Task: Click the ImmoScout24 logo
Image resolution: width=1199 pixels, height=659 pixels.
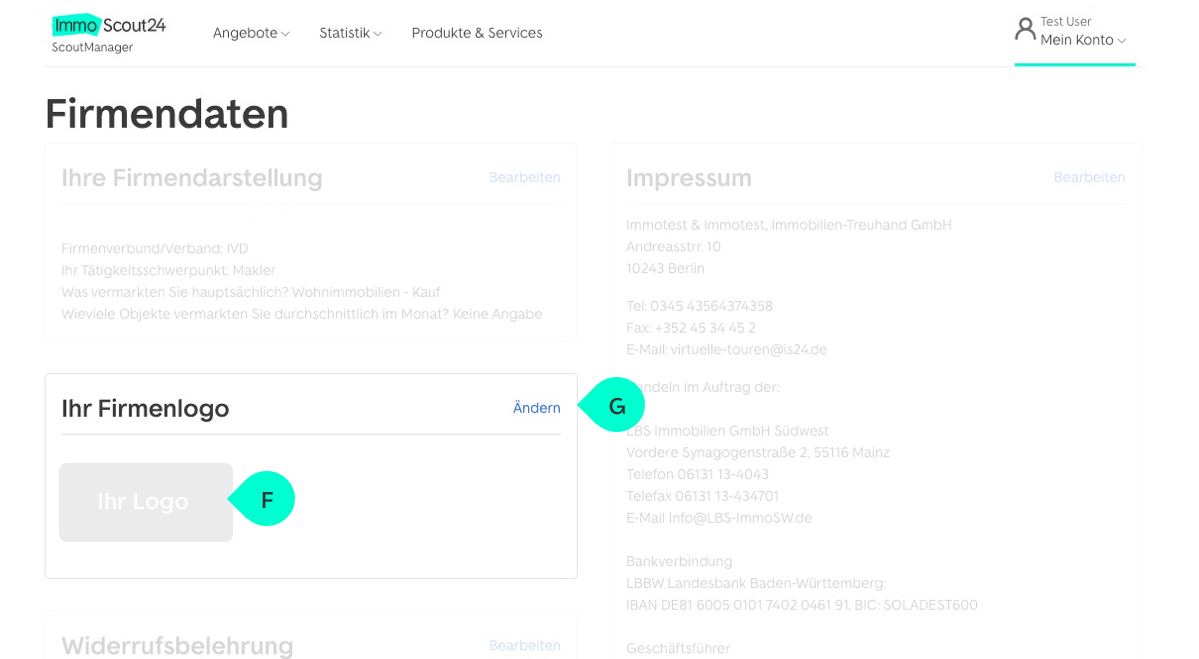Action: coord(109,25)
